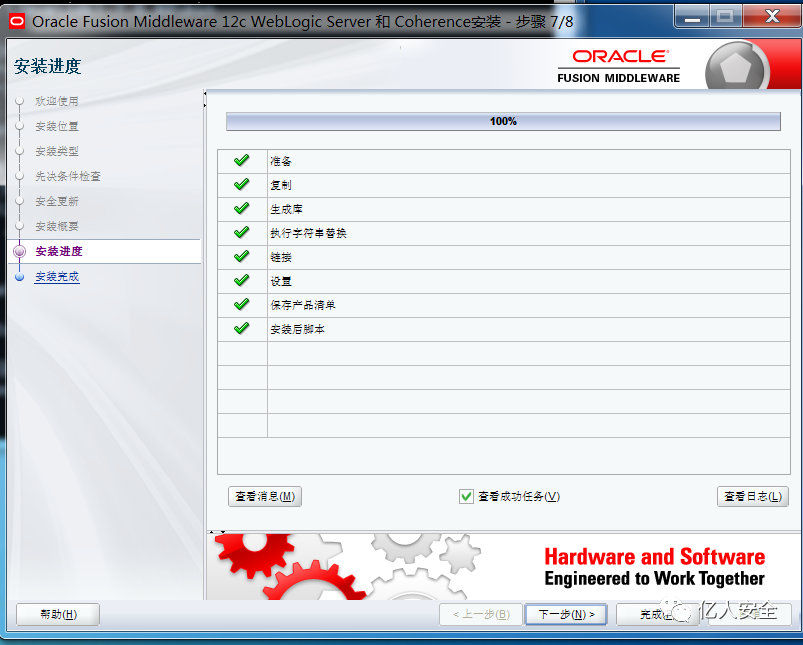Click the 安装后脚本 task row text
The width and height of the screenshot is (803, 645).
pos(298,329)
